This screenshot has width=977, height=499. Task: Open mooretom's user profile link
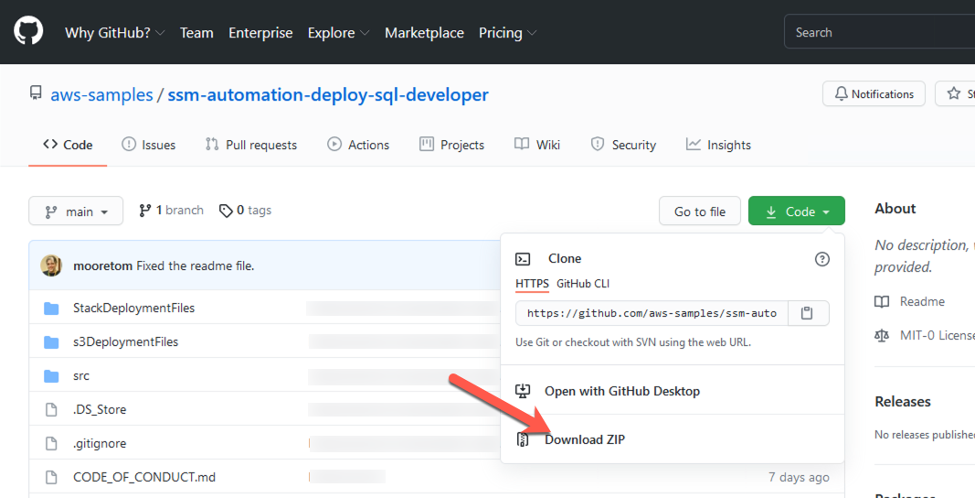(x=103, y=266)
